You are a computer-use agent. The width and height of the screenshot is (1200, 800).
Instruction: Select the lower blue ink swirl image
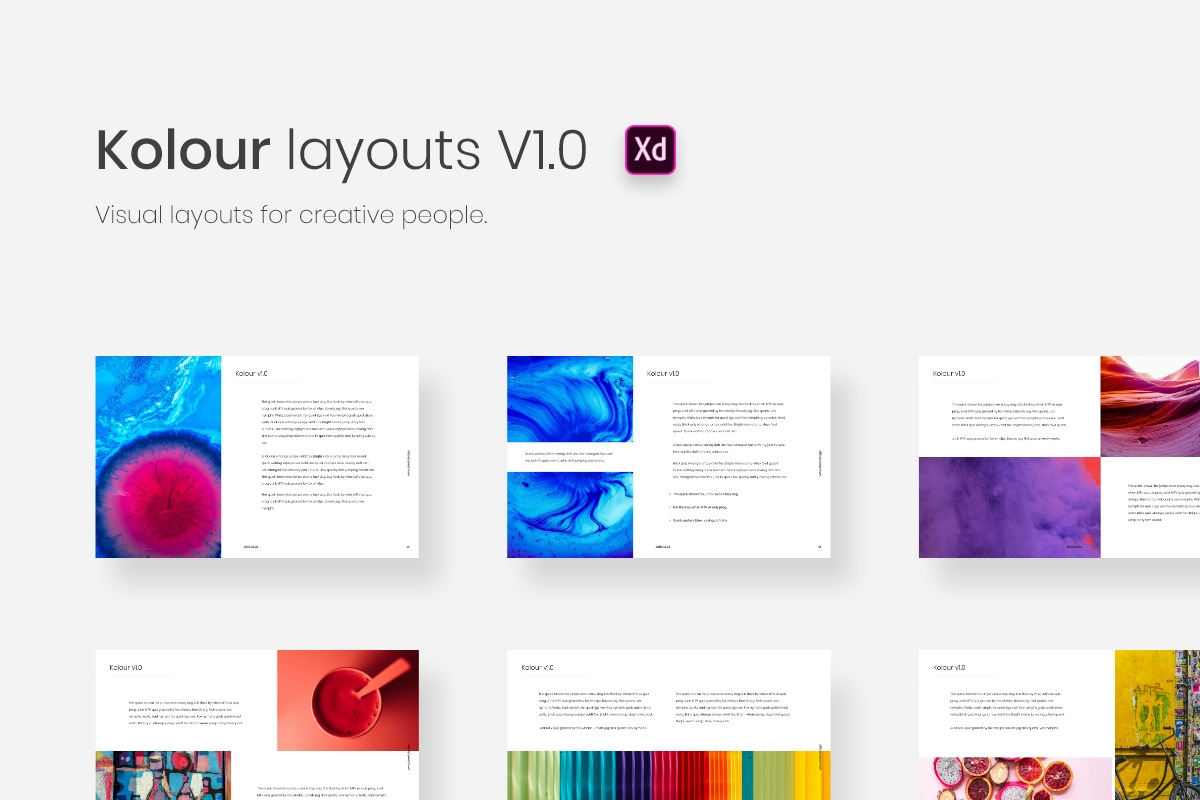[x=570, y=515]
